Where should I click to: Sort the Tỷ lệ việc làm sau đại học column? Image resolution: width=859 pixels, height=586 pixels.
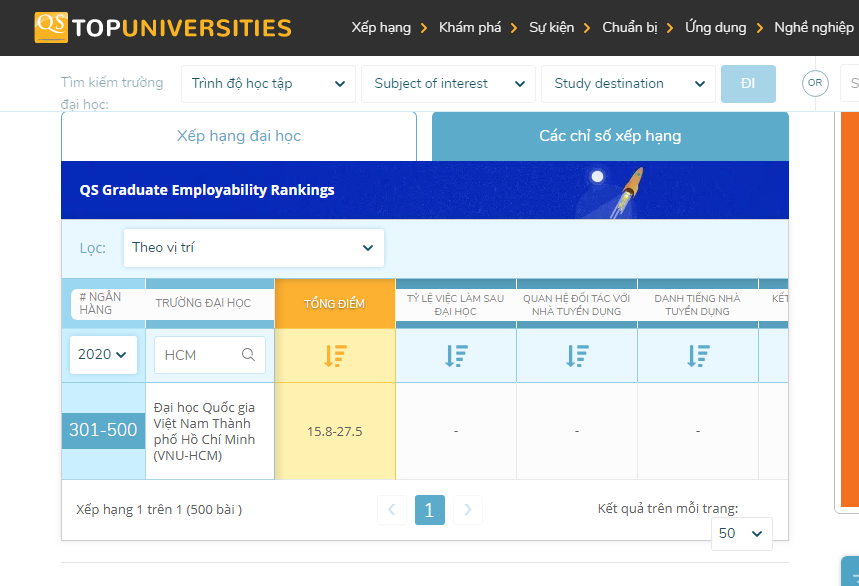455,354
